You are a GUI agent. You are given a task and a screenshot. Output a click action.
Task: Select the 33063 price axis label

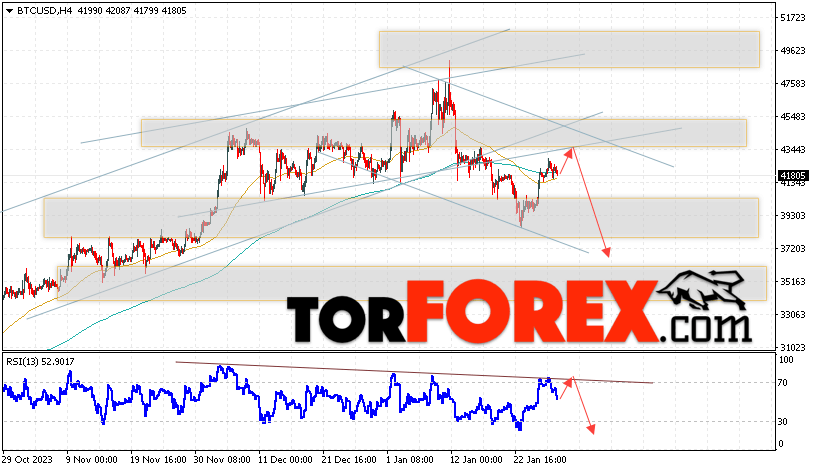click(x=793, y=314)
